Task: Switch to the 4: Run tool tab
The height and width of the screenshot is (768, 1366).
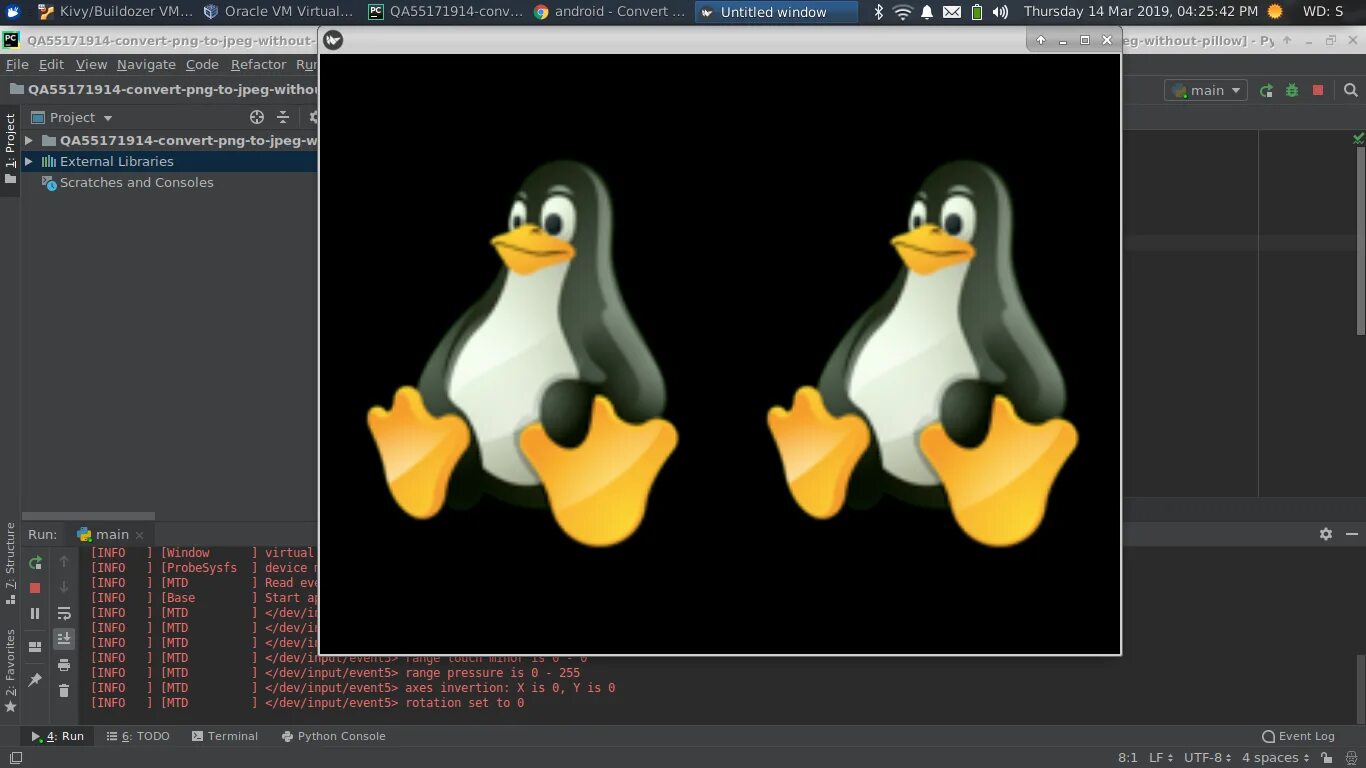Action: (57, 736)
